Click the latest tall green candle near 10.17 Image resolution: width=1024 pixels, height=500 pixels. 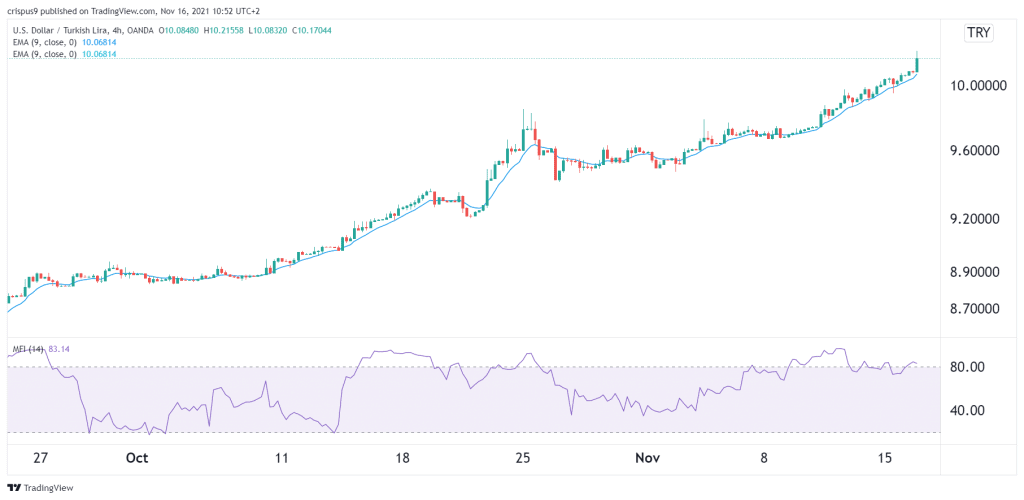pyautogui.click(x=918, y=63)
